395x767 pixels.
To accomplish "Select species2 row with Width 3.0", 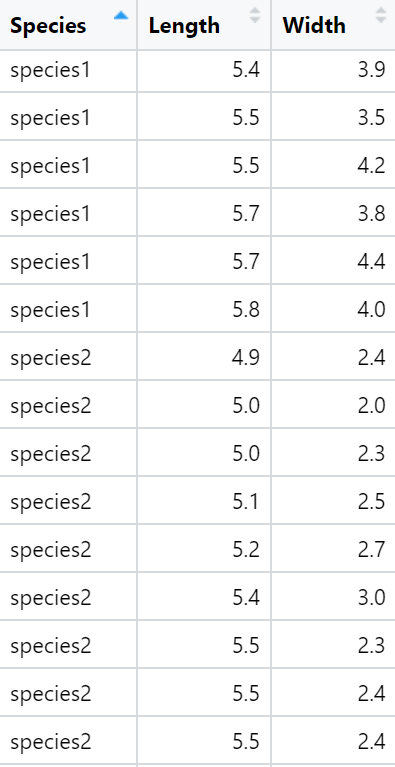I will tap(198, 597).
